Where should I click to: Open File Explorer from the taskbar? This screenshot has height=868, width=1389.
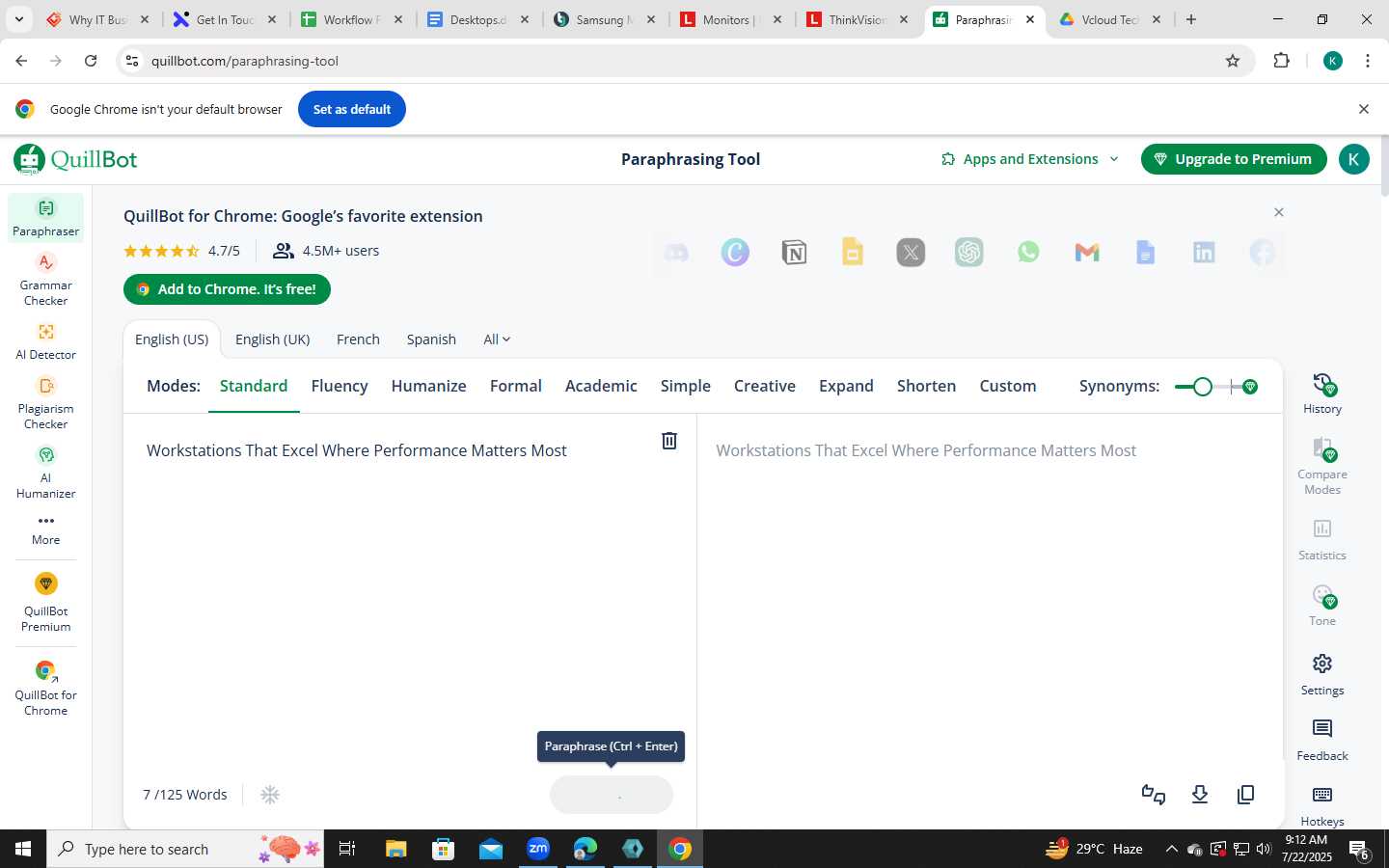(x=396, y=849)
